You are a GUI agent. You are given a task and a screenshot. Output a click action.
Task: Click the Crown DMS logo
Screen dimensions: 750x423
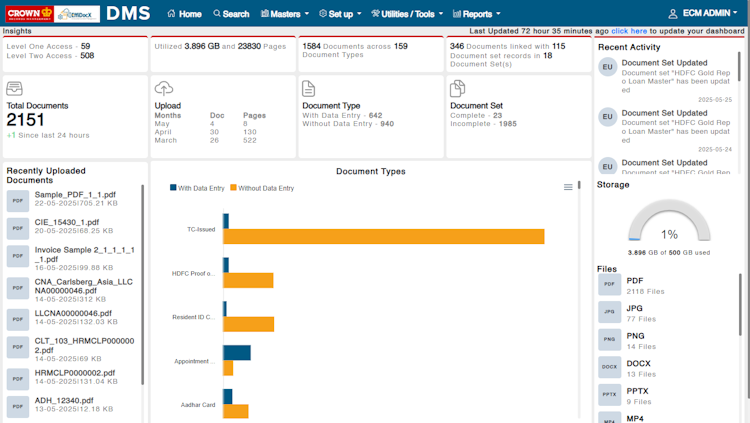click(x=78, y=13)
